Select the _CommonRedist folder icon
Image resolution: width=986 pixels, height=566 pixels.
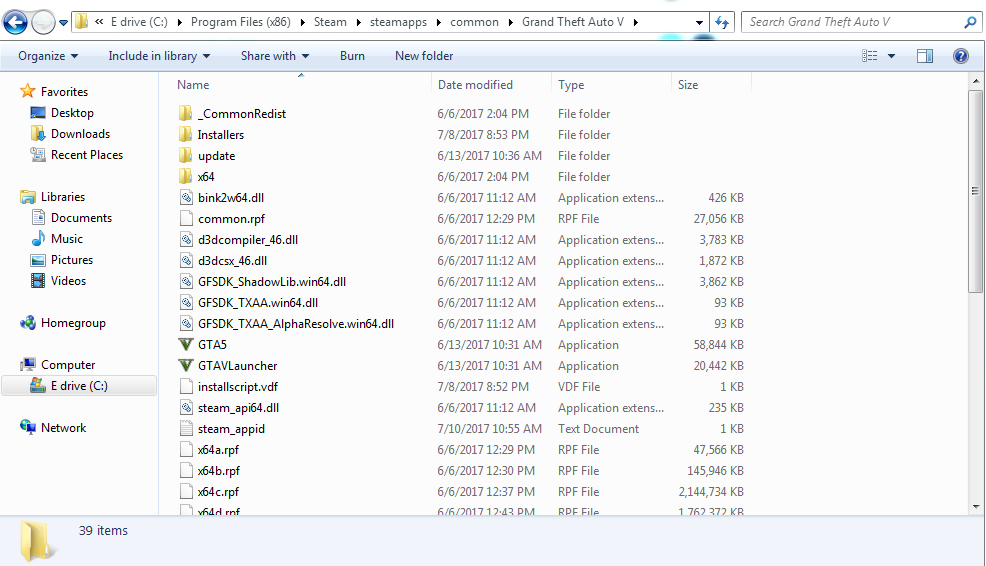186,113
